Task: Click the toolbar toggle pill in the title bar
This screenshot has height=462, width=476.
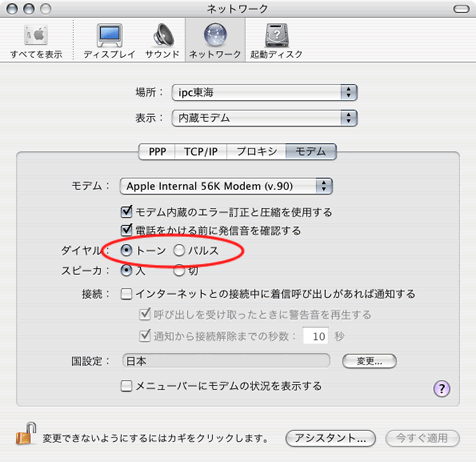Action: click(x=461, y=9)
